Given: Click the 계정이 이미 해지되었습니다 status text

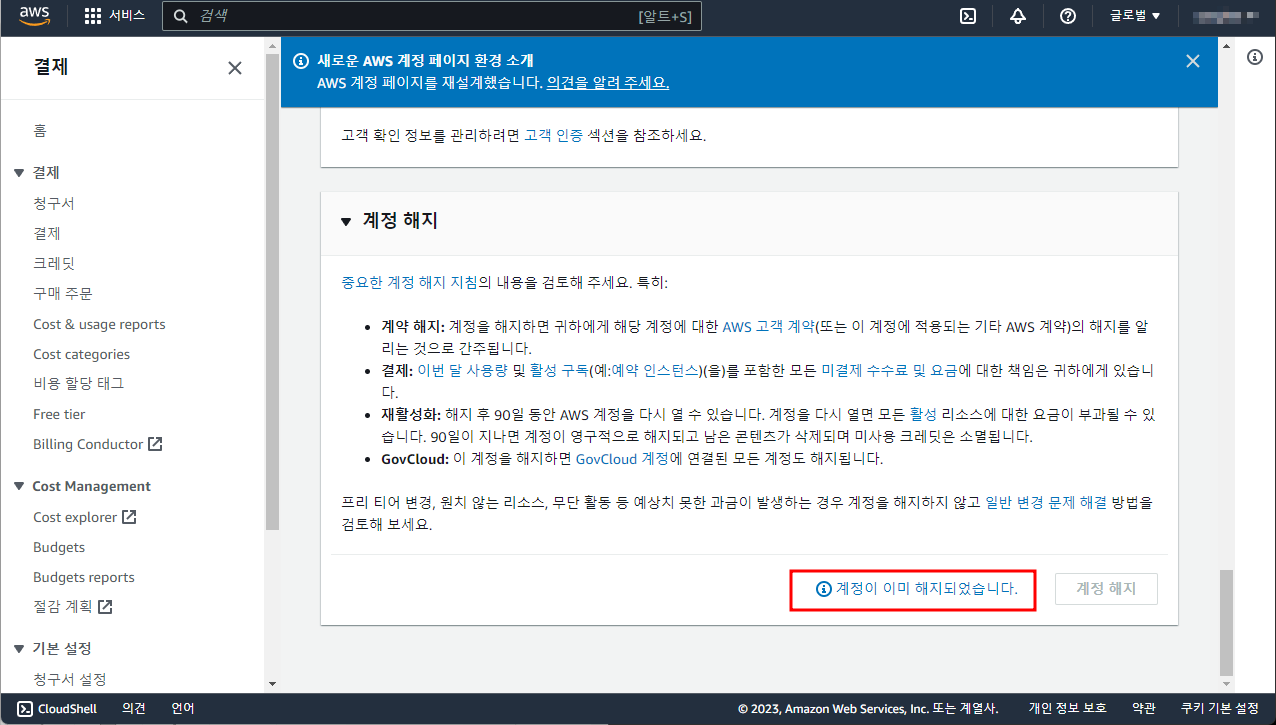Looking at the screenshot, I should pyautogui.click(x=926, y=589).
